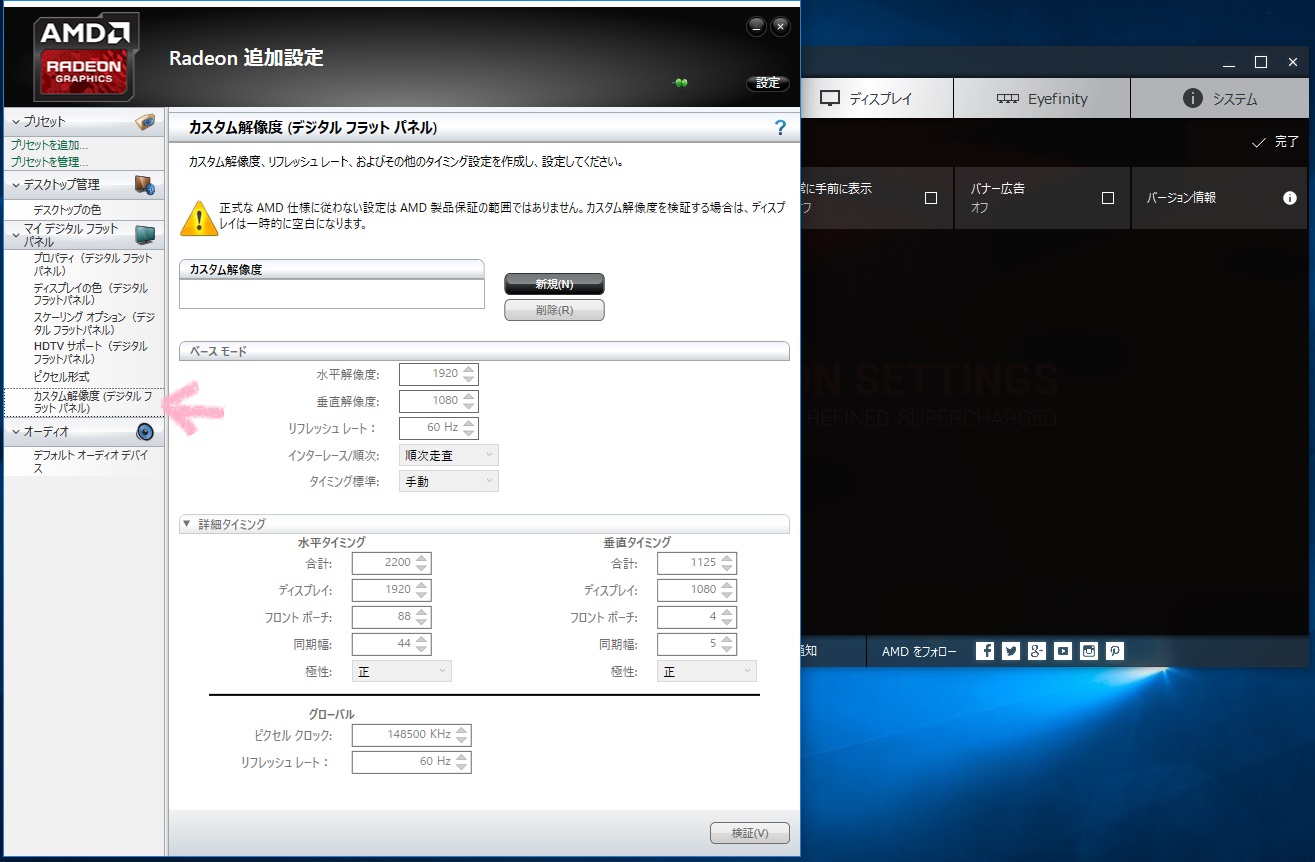Switch to the システム tab
1315x862 pixels.
pos(1220,99)
